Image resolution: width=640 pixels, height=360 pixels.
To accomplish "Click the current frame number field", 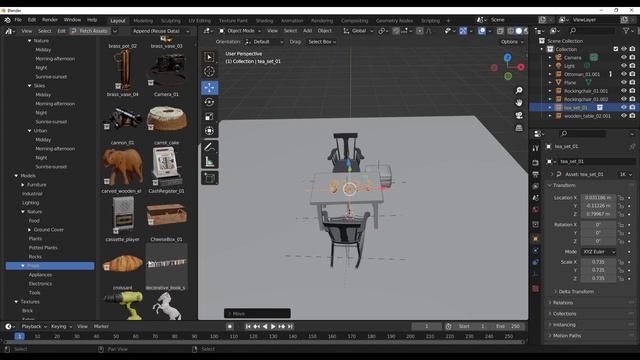I will pyautogui.click(x=427, y=327).
